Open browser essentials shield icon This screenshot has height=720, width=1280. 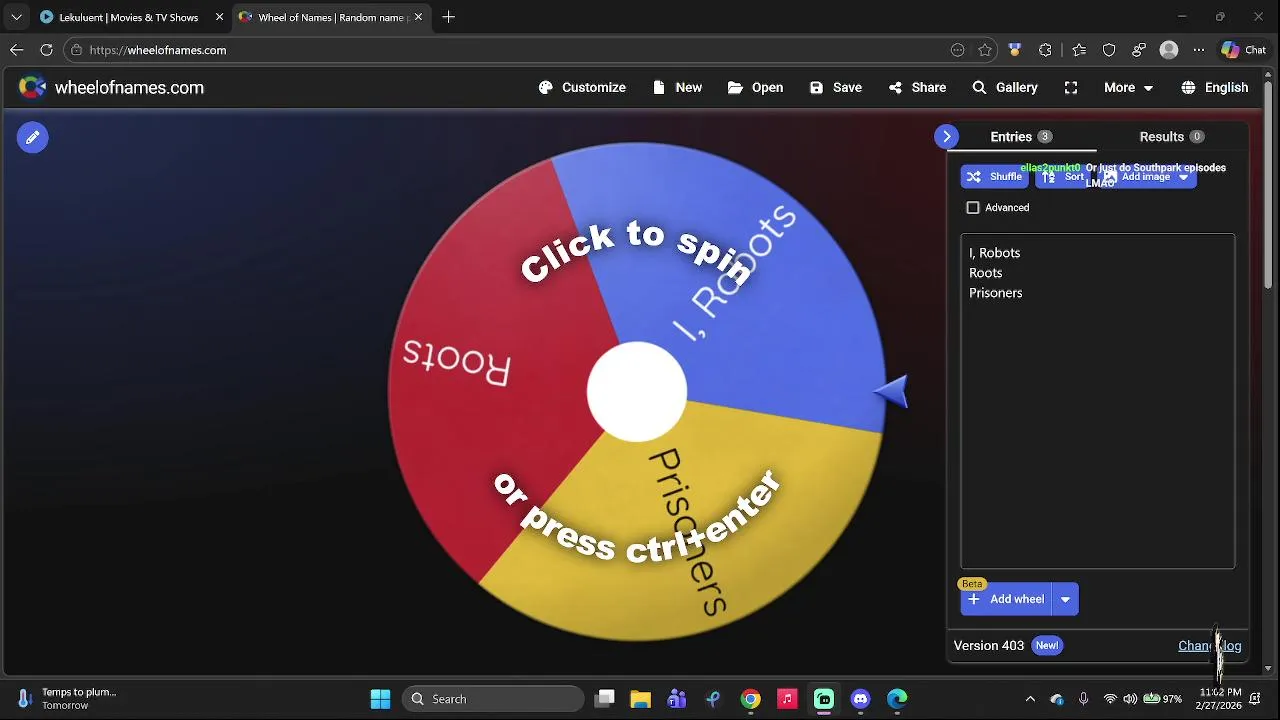1109,50
